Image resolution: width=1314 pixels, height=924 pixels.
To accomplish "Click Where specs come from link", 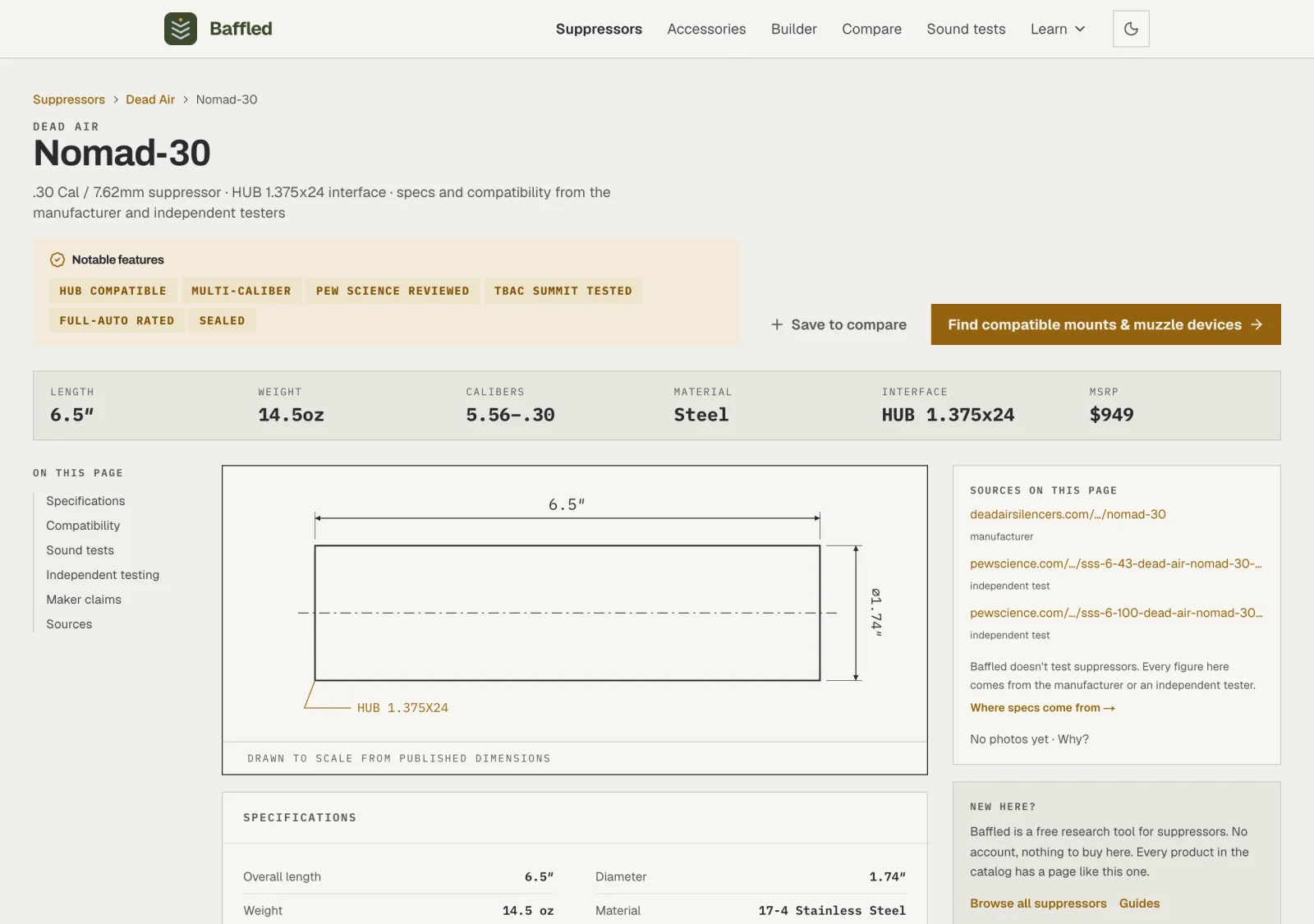I will click(1042, 708).
